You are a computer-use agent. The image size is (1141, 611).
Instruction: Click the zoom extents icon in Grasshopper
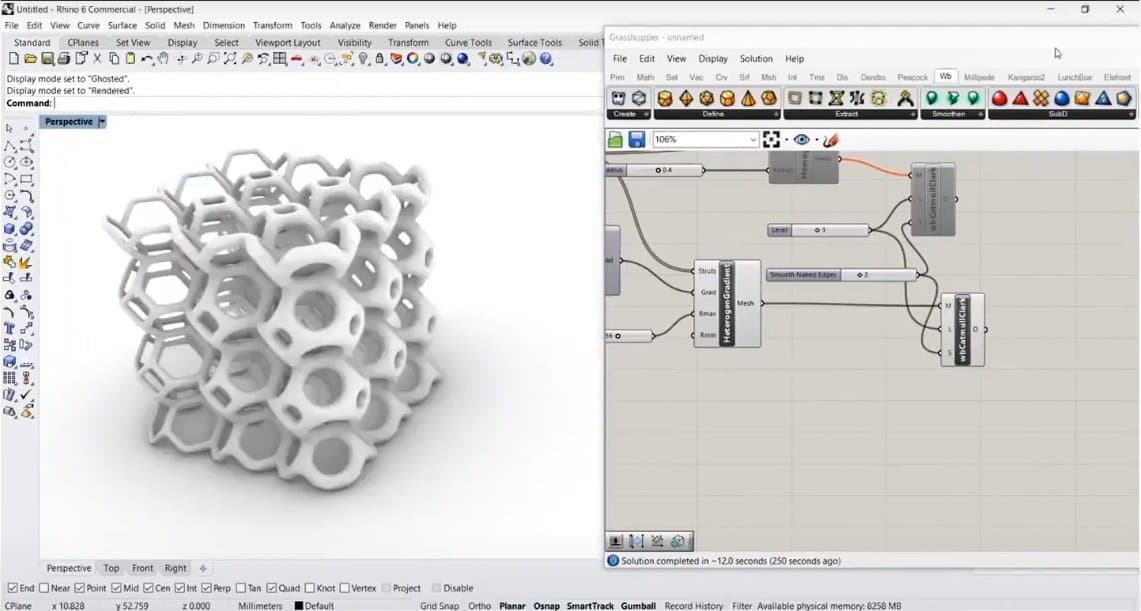(771, 140)
